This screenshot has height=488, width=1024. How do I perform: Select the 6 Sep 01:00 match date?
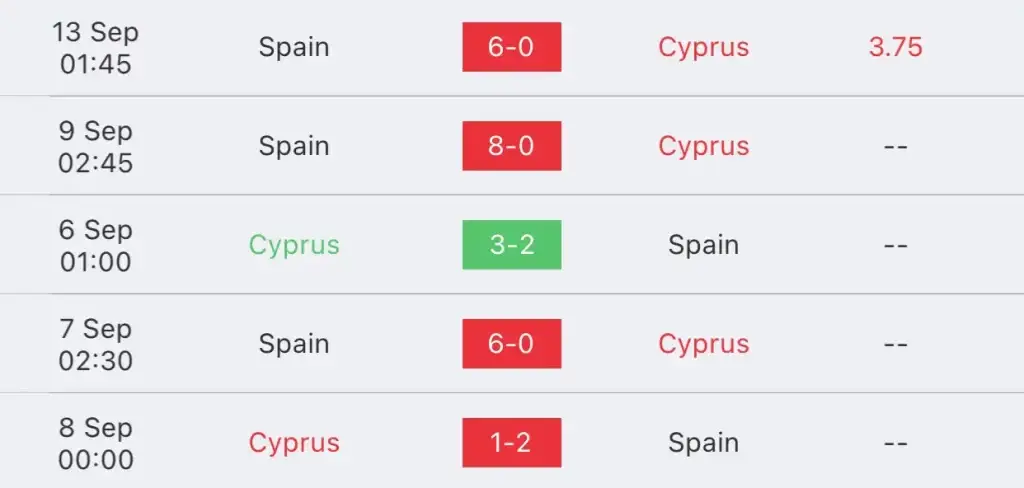96,246
